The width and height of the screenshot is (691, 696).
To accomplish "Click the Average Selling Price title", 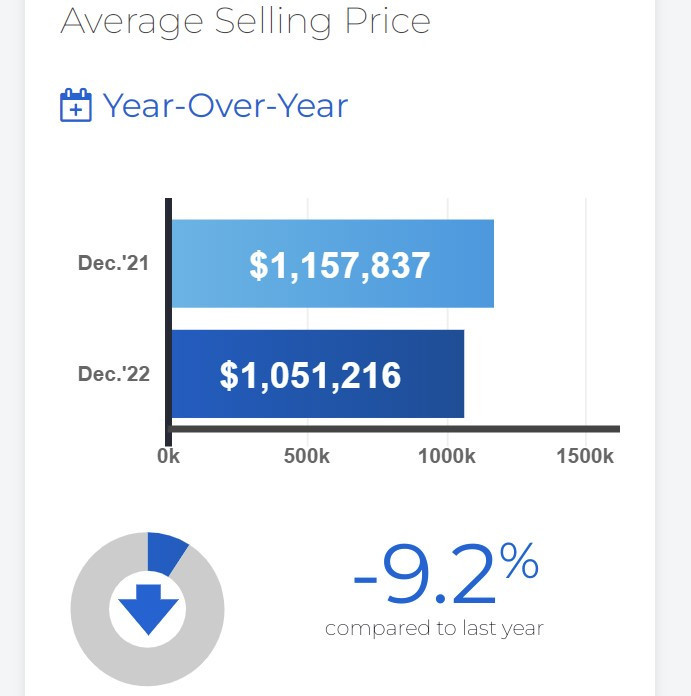I will coord(245,20).
